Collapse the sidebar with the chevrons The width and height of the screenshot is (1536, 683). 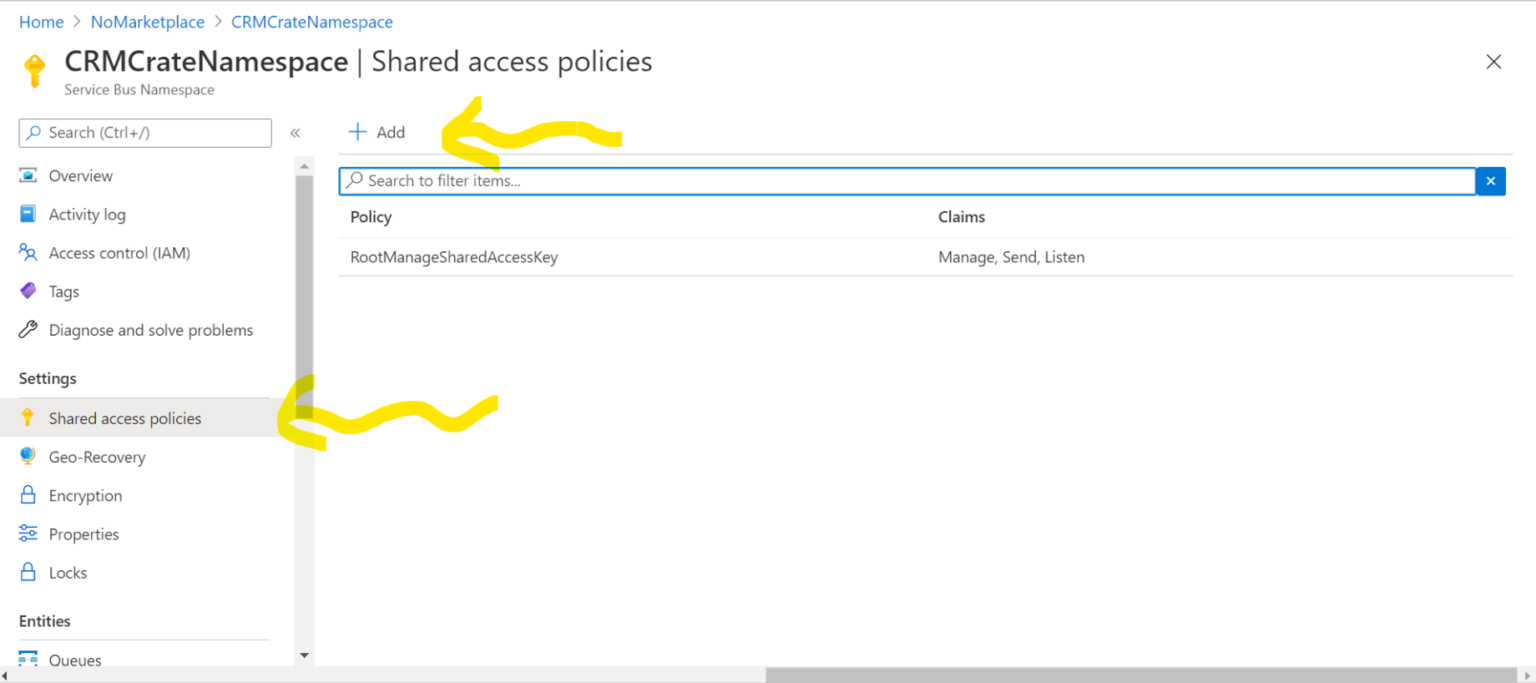click(x=295, y=132)
